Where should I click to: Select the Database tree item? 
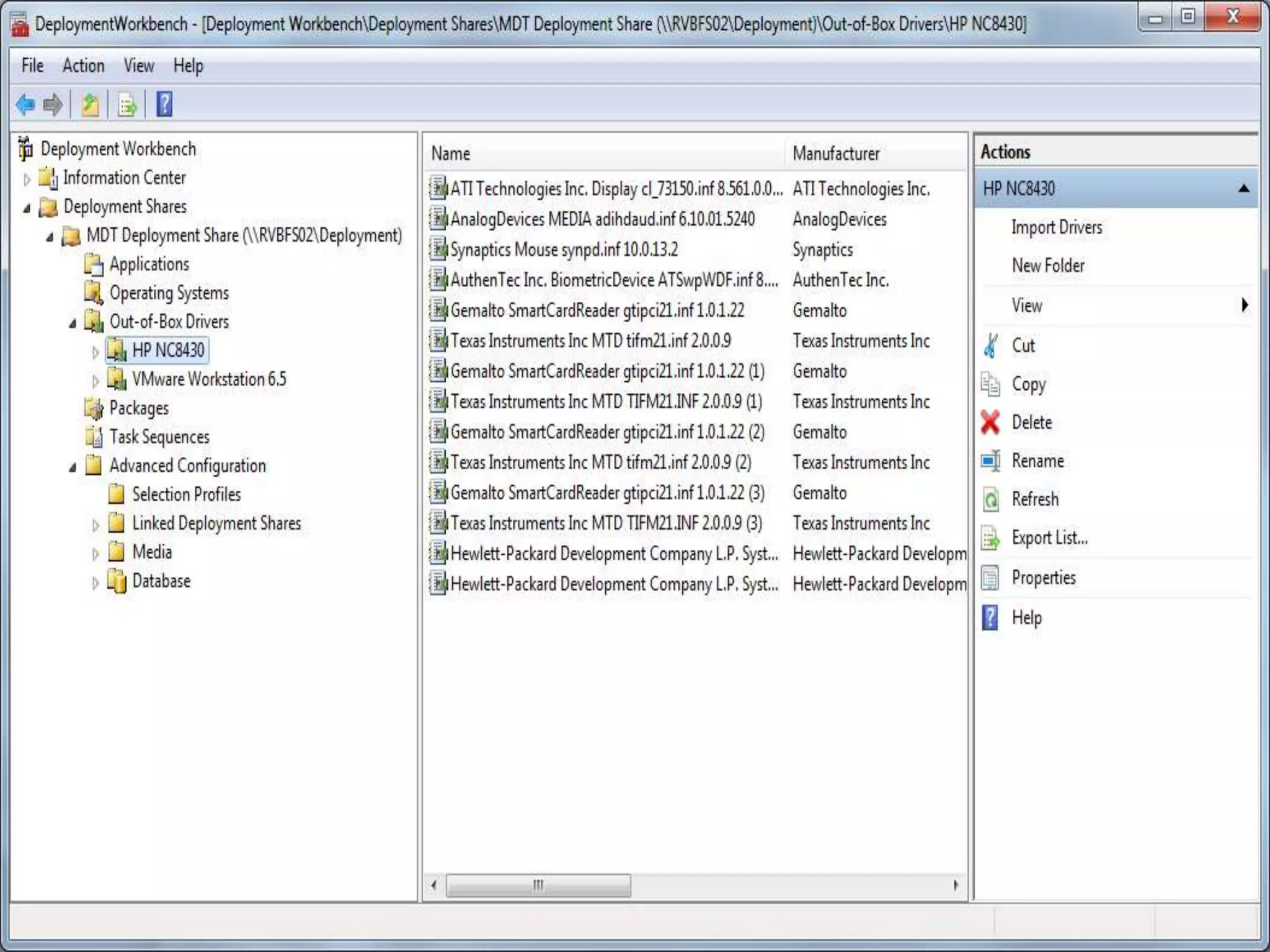click(x=161, y=581)
